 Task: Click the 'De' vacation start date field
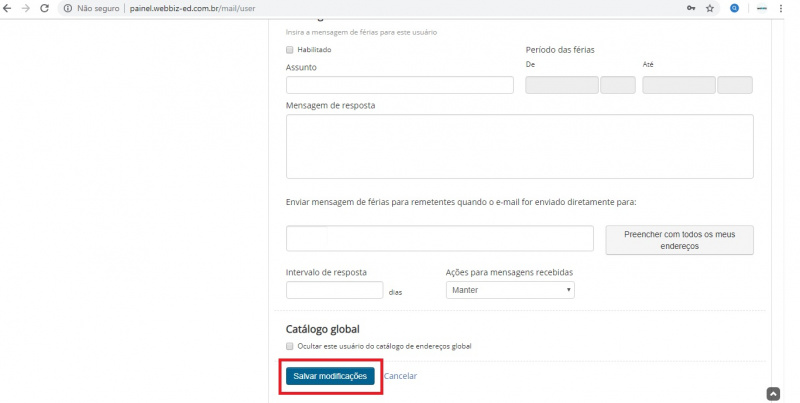pyautogui.click(x=561, y=85)
